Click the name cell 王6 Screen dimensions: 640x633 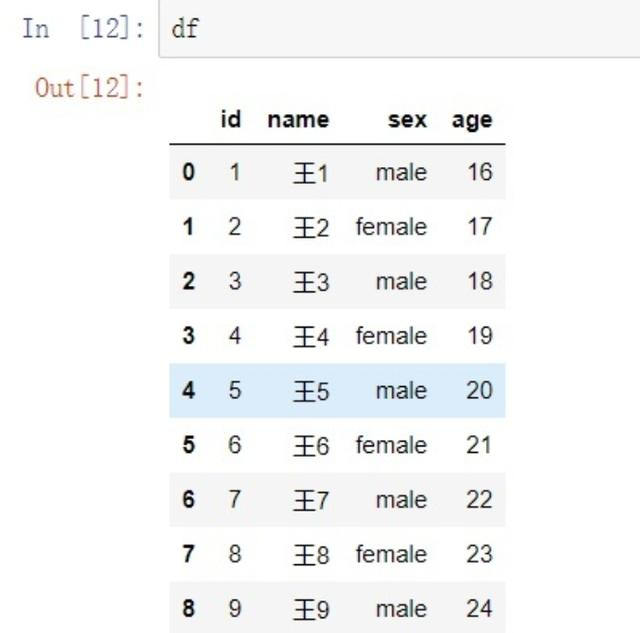pos(311,445)
